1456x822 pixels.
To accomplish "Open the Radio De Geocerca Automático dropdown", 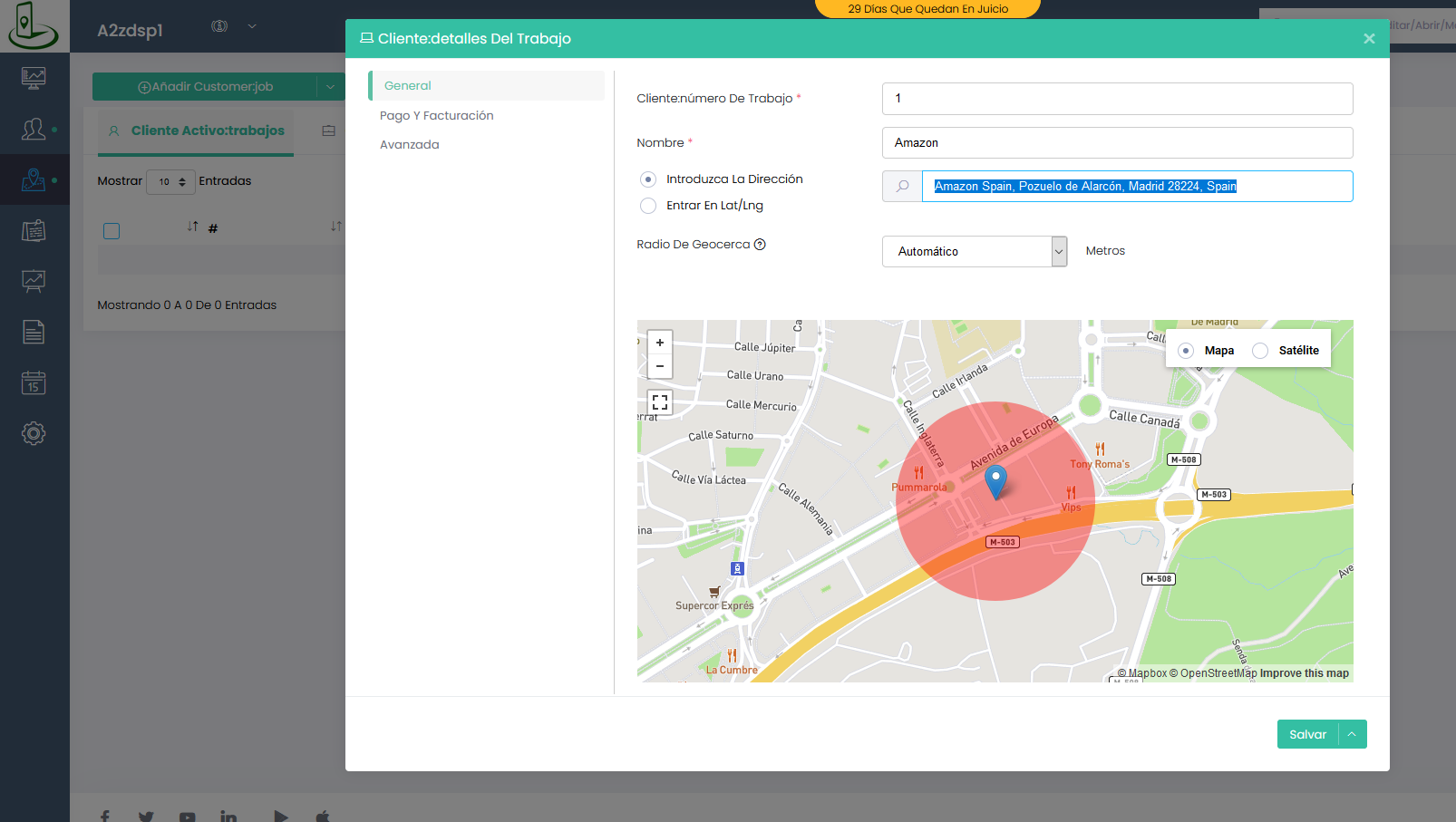I will pos(975,251).
